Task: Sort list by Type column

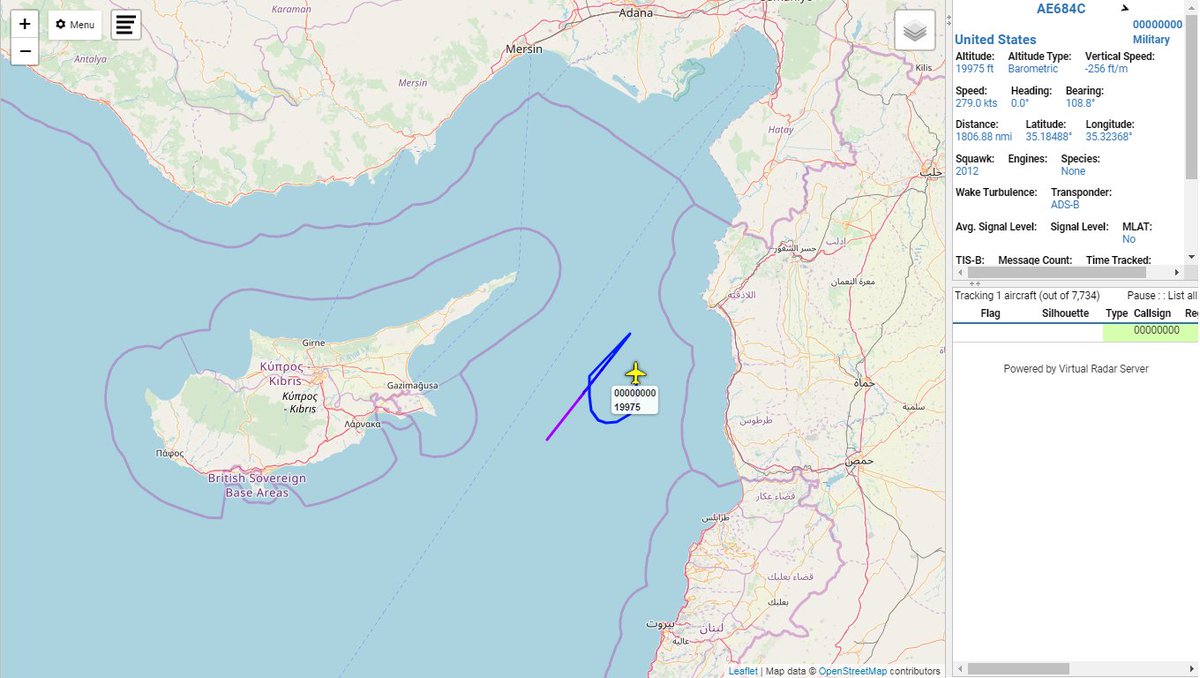Action: point(1116,313)
